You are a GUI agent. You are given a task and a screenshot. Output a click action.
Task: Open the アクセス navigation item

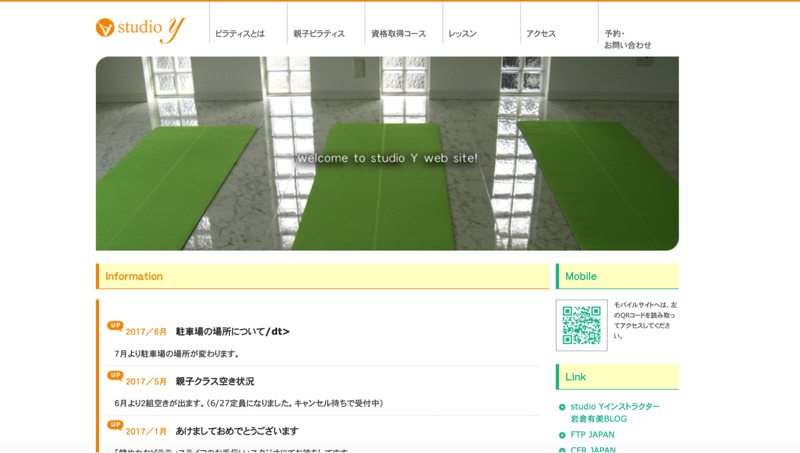tap(541, 34)
